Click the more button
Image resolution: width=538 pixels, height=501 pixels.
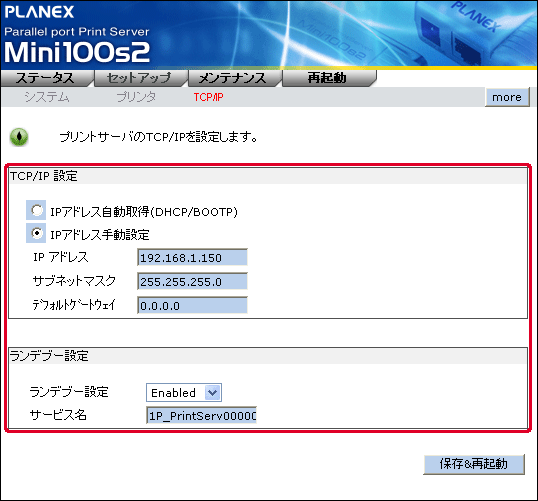coord(507,97)
